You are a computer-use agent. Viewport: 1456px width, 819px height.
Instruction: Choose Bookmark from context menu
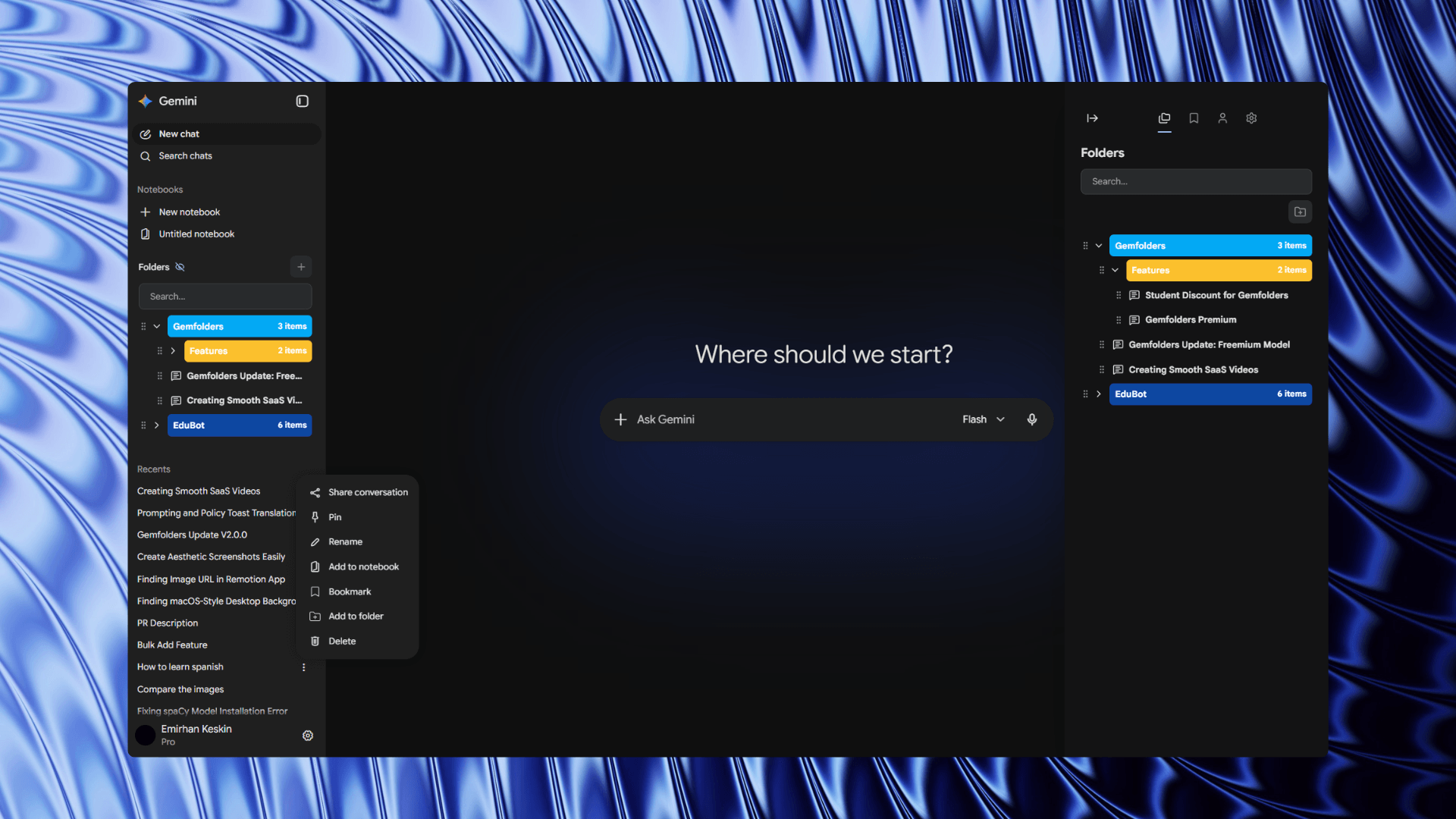click(358, 591)
